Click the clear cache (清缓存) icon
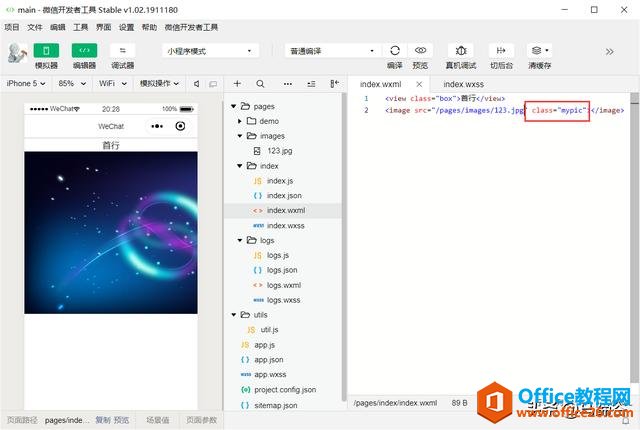Screen dimensions: 640x430 pos(539,50)
